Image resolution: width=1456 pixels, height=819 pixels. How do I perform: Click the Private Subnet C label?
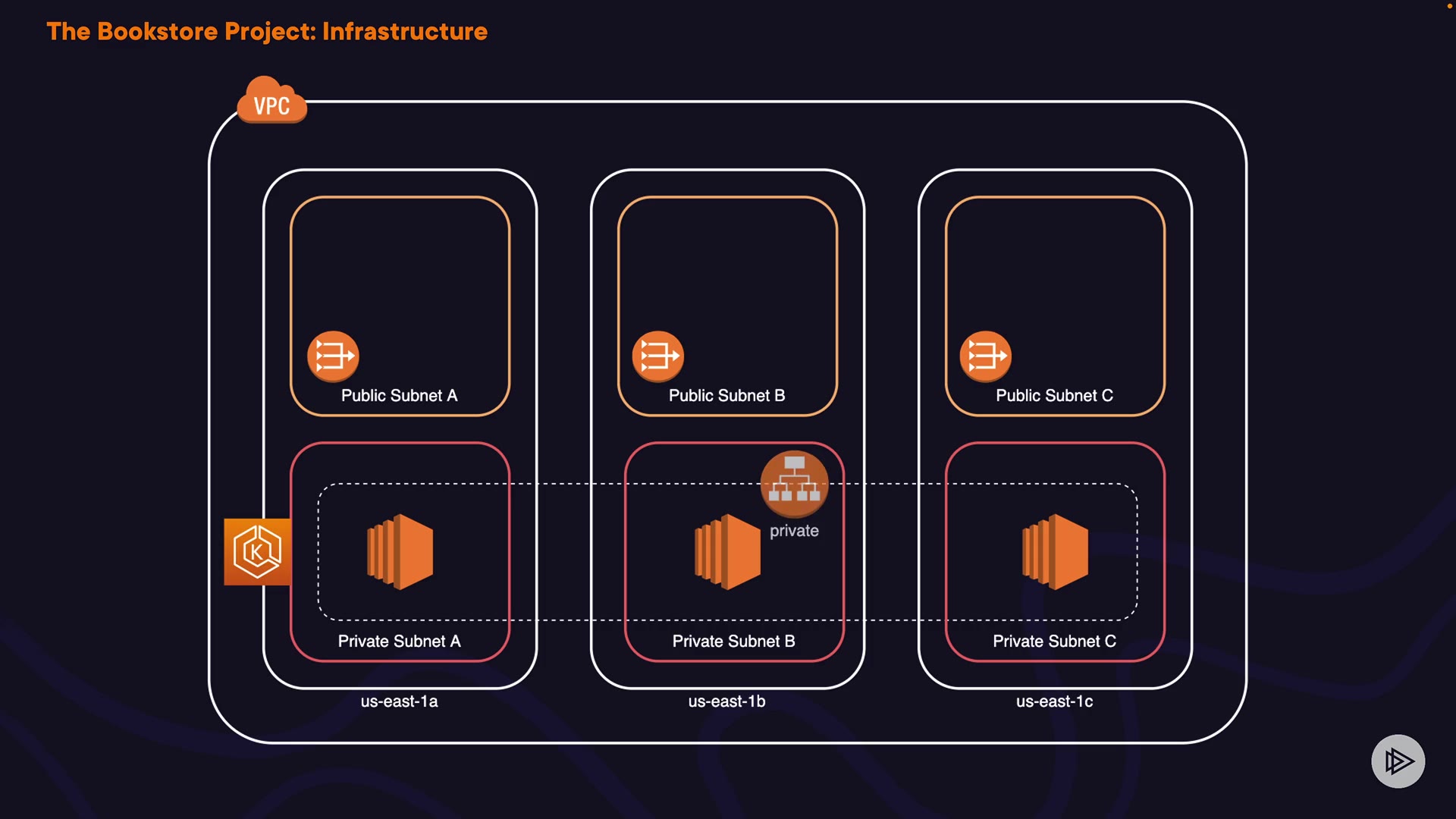pos(1054,642)
